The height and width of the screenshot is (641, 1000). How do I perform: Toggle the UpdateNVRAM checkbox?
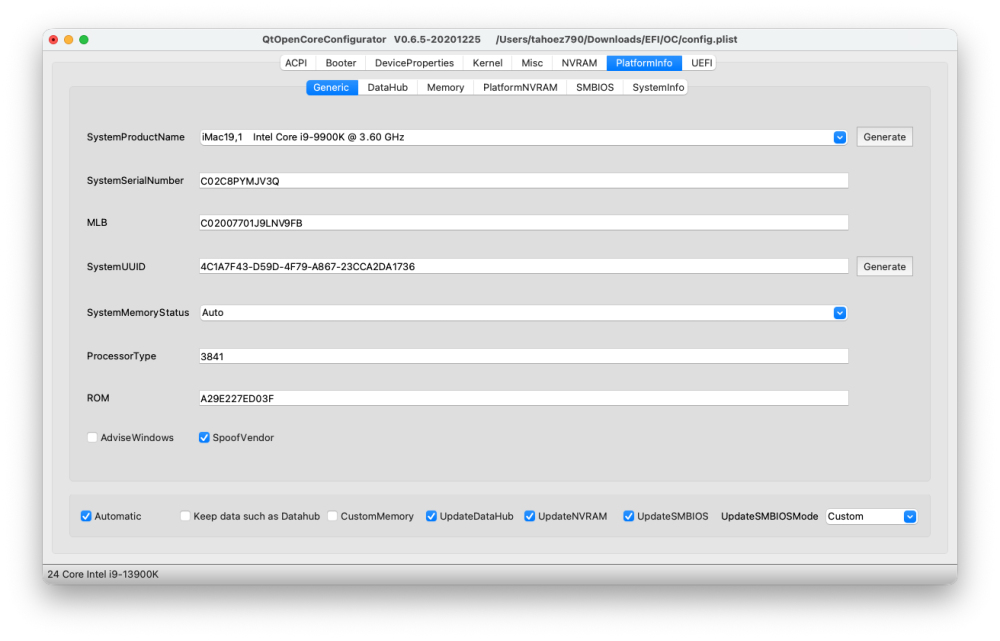click(x=529, y=516)
